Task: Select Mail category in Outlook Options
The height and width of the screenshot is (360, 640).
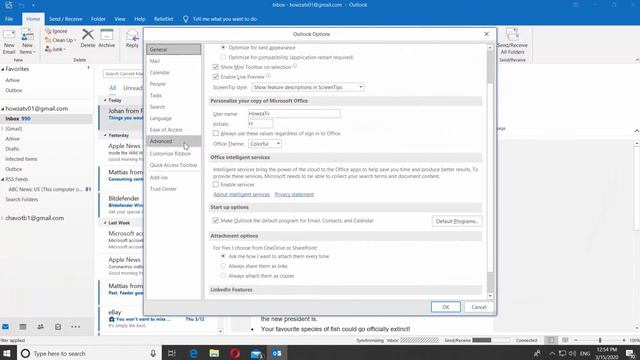Action: pos(173,61)
